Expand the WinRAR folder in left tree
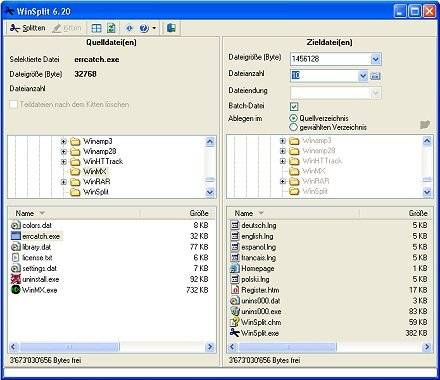 64,182
